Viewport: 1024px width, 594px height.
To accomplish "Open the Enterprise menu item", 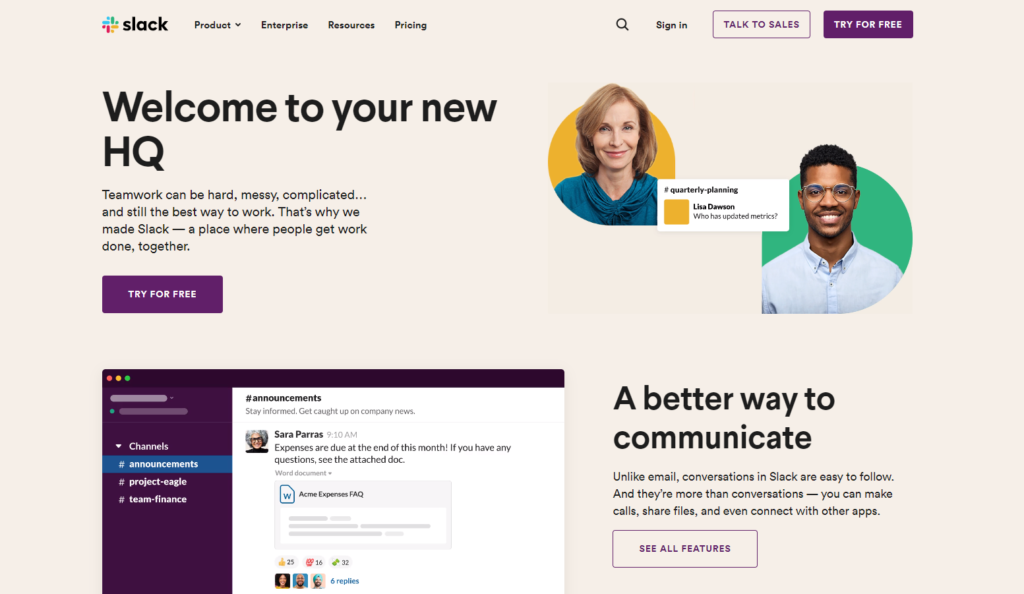I will pos(284,25).
